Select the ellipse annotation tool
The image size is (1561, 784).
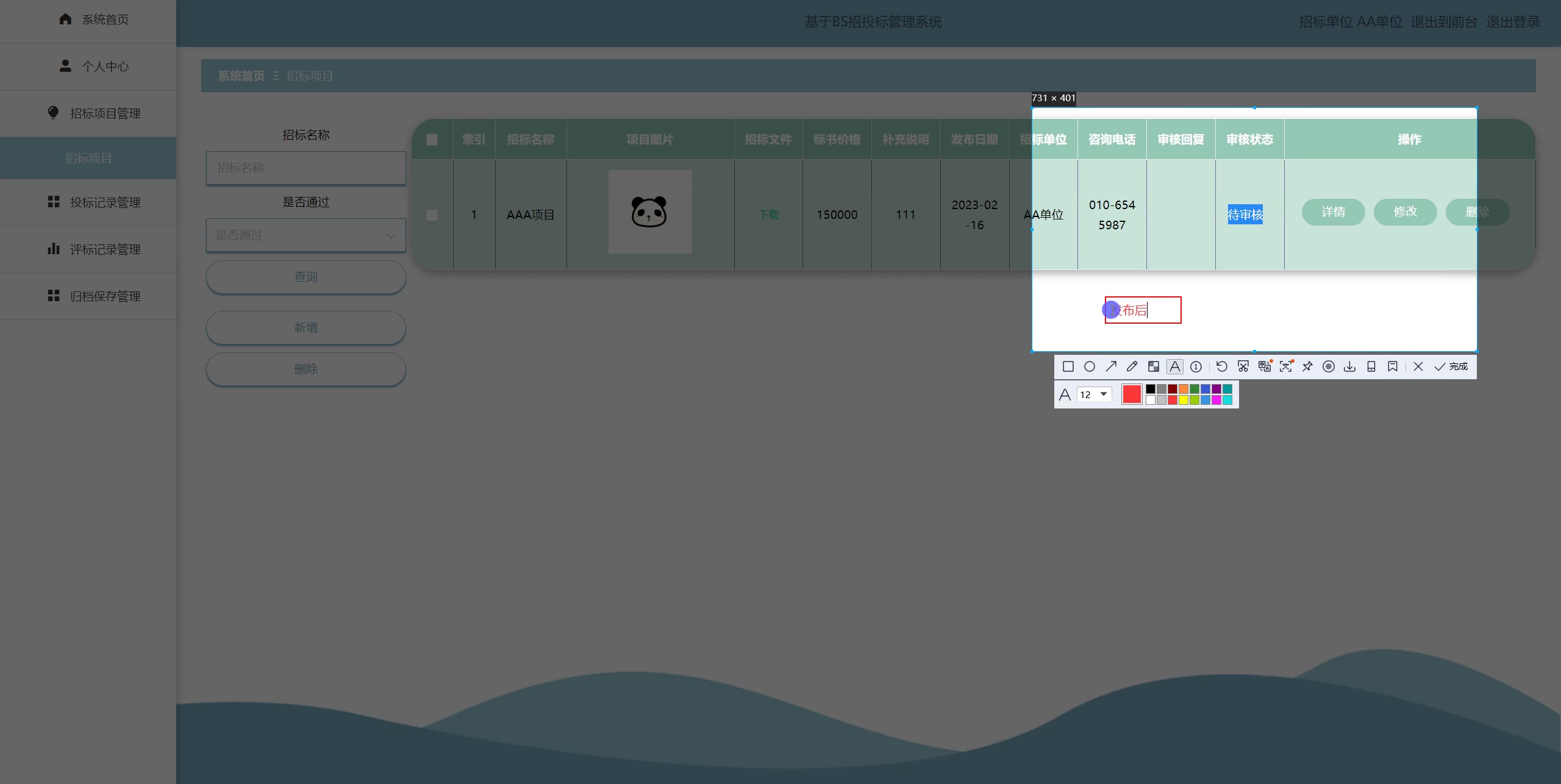1089,366
